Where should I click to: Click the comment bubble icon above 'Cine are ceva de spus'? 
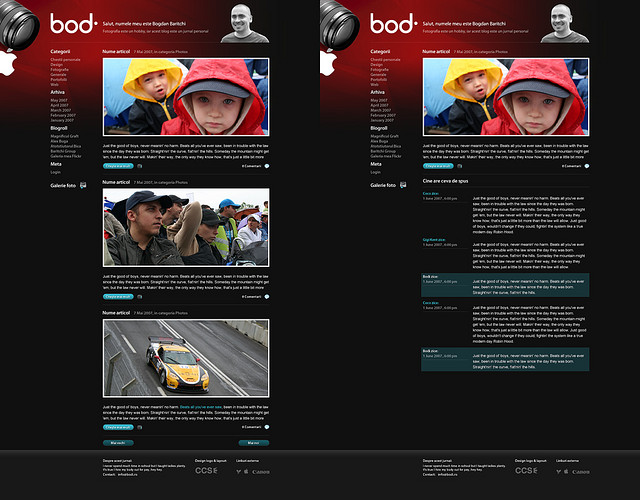[587, 166]
